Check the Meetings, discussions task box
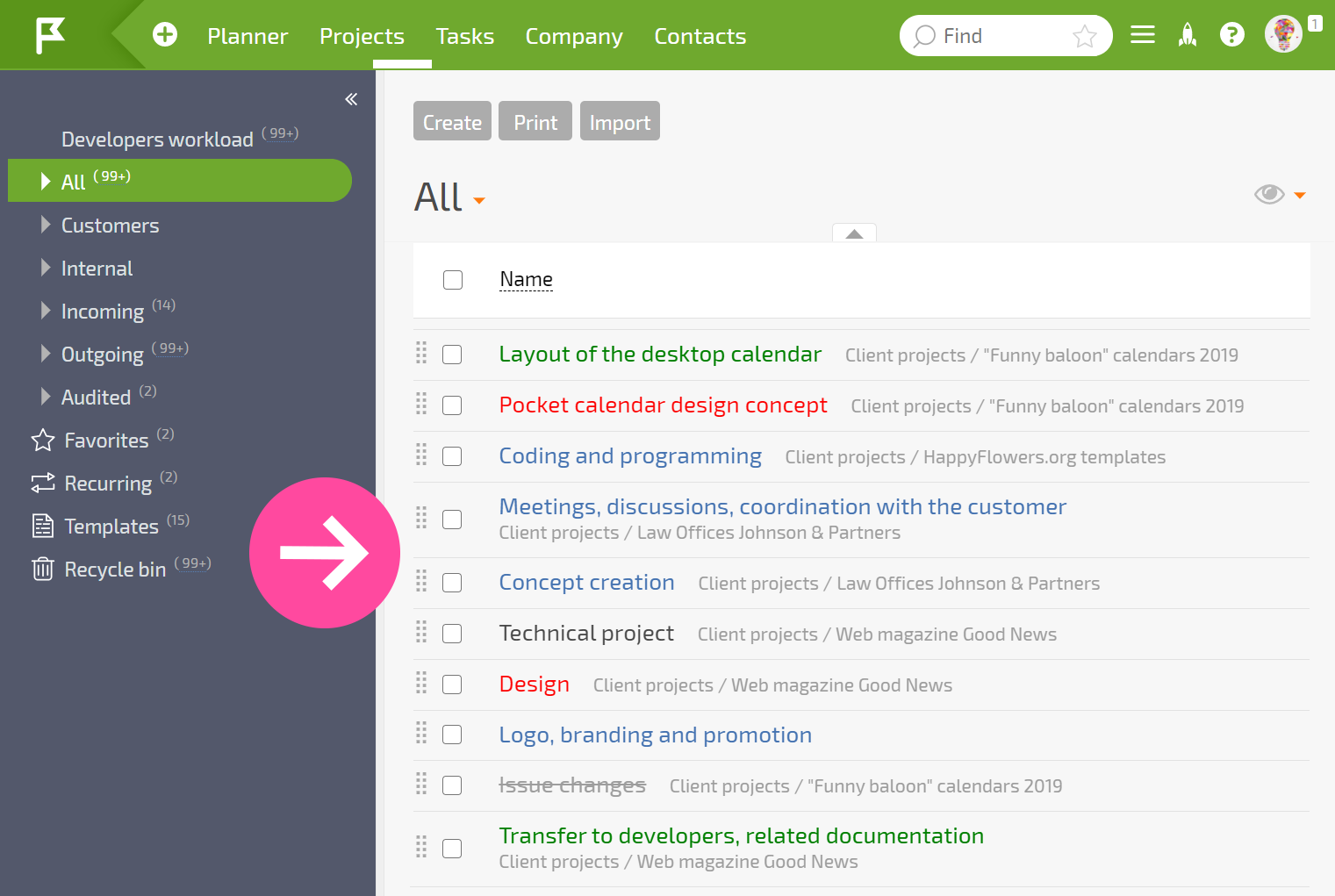The image size is (1335, 896). tap(452, 520)
